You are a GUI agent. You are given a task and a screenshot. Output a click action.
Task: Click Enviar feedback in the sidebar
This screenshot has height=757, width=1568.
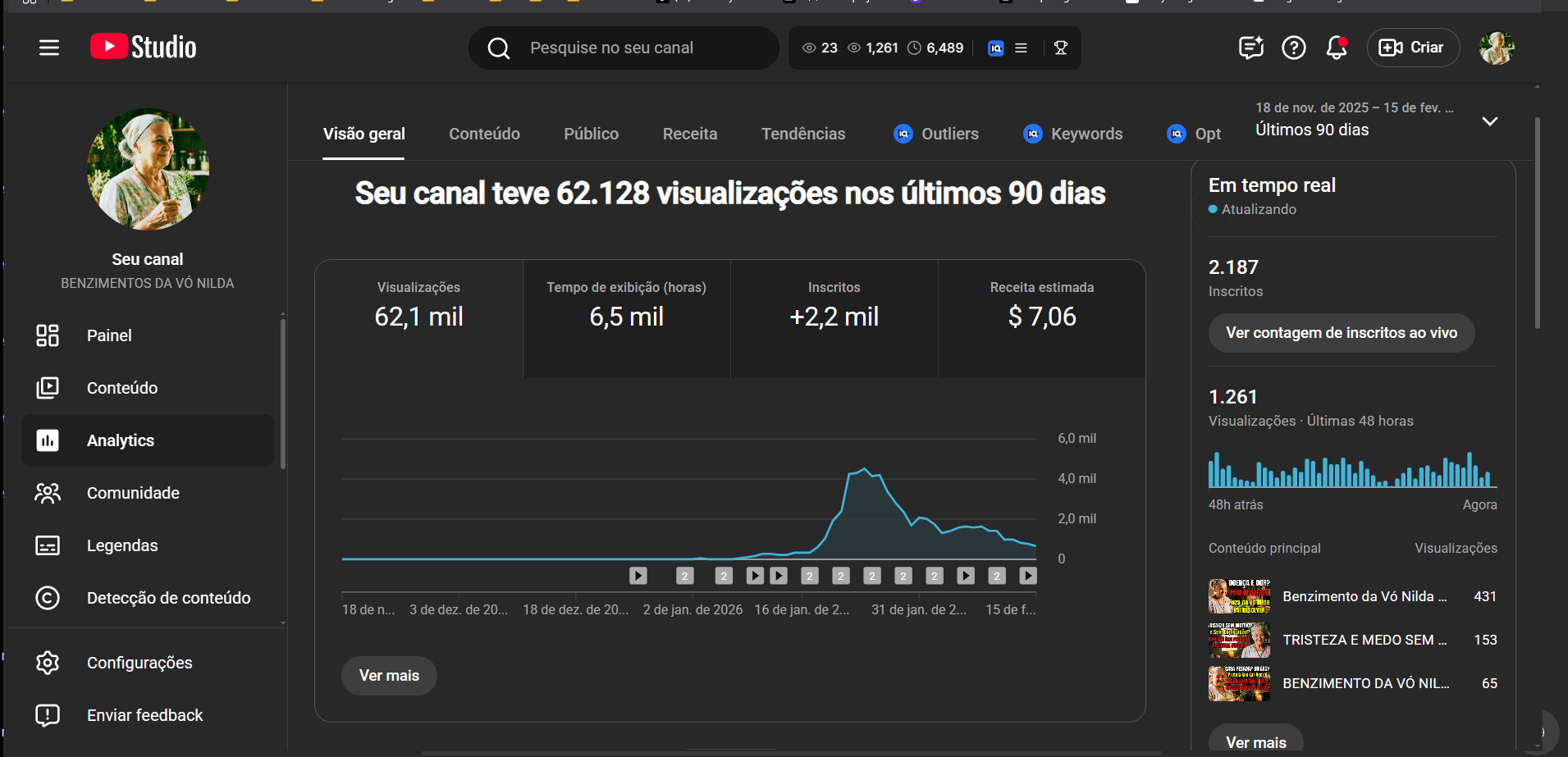point(148,715)
